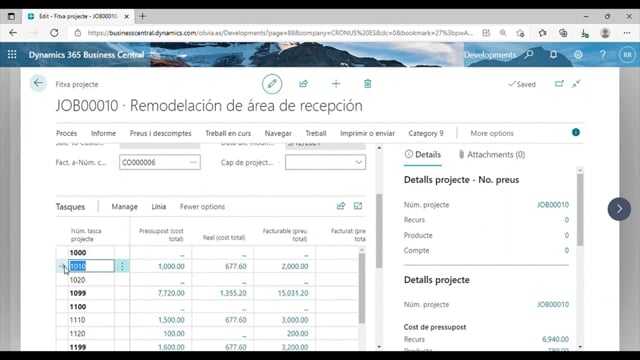Open Treball en curs menu

(x=228, y=133)
